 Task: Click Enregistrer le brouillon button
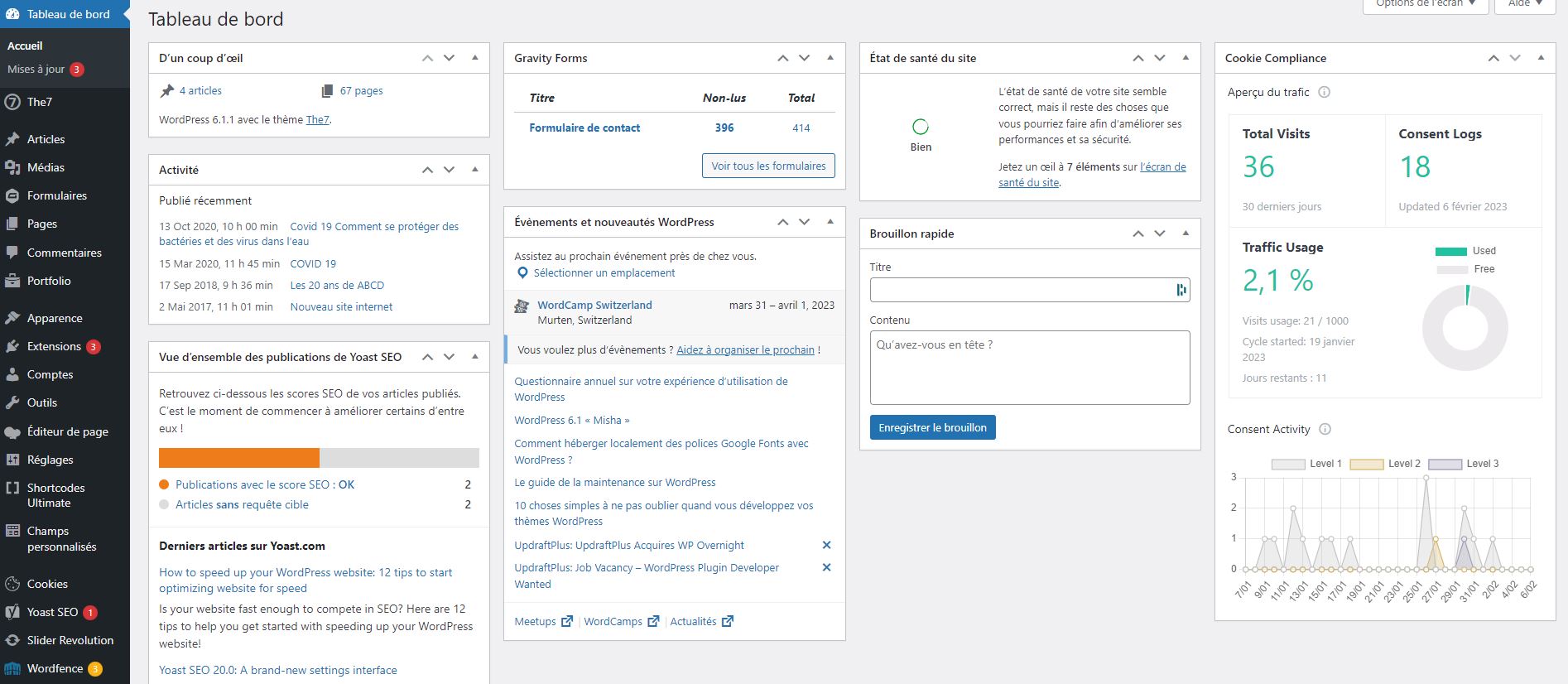[932, 427]
